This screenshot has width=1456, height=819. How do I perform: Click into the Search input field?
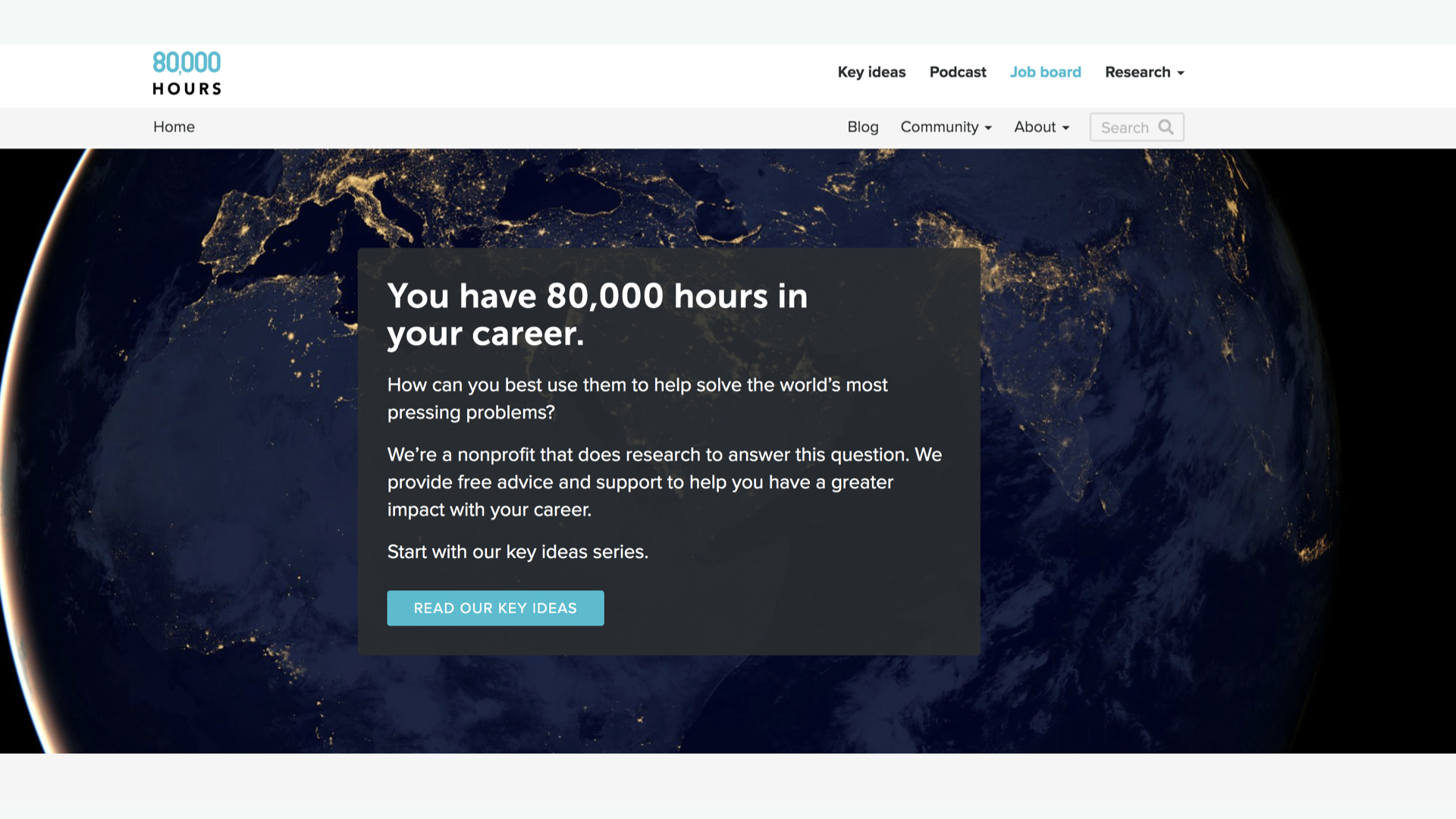1136,127
